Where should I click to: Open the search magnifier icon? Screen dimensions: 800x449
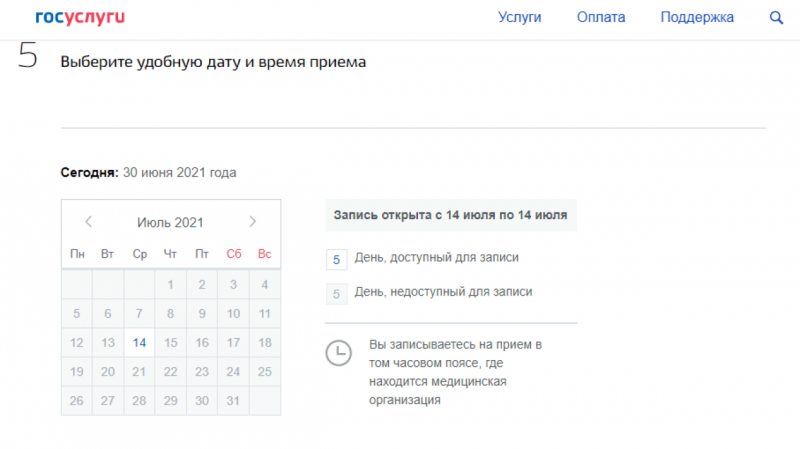(x=776, y=17)
